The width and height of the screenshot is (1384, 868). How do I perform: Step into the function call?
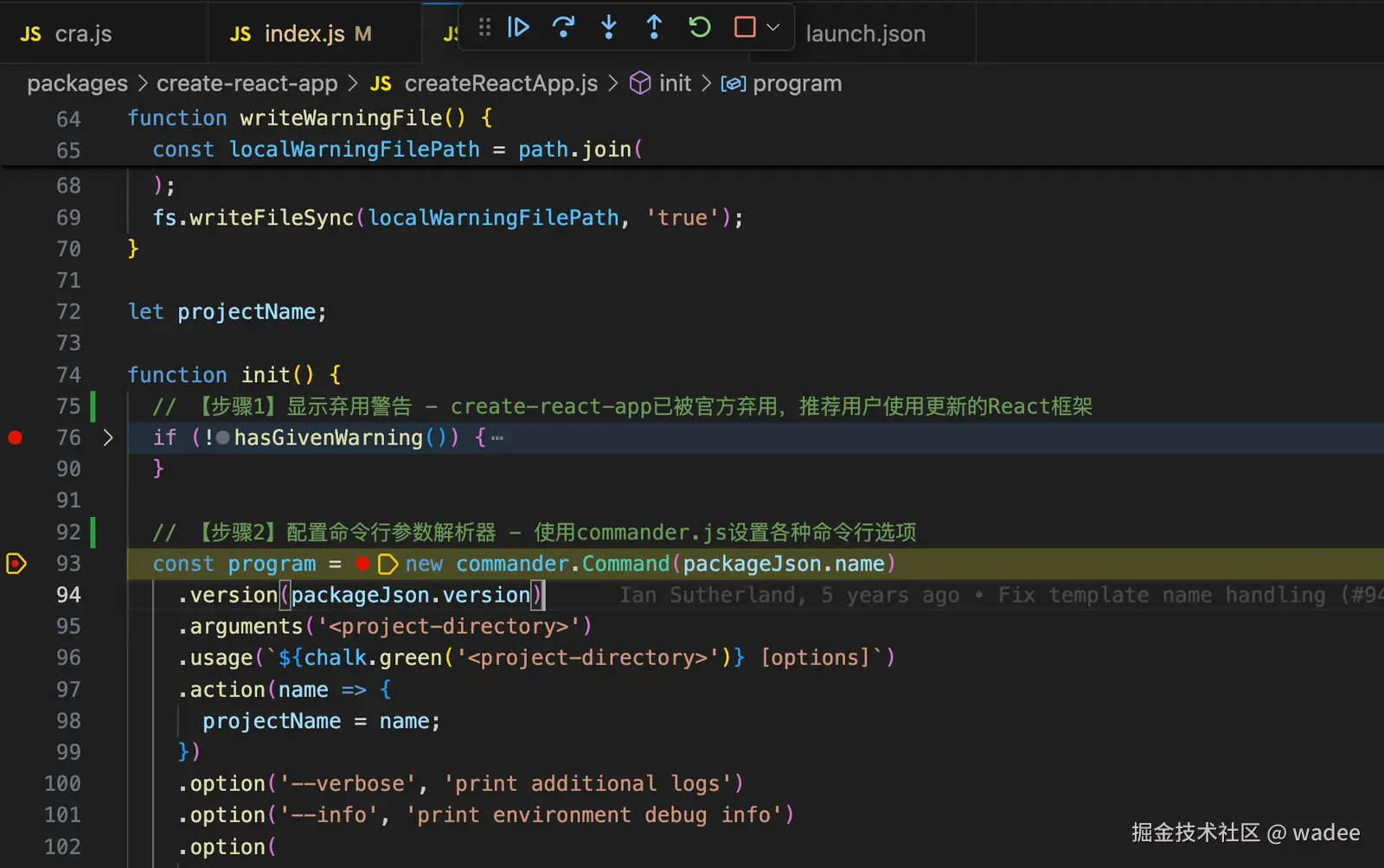pos(609,28)
